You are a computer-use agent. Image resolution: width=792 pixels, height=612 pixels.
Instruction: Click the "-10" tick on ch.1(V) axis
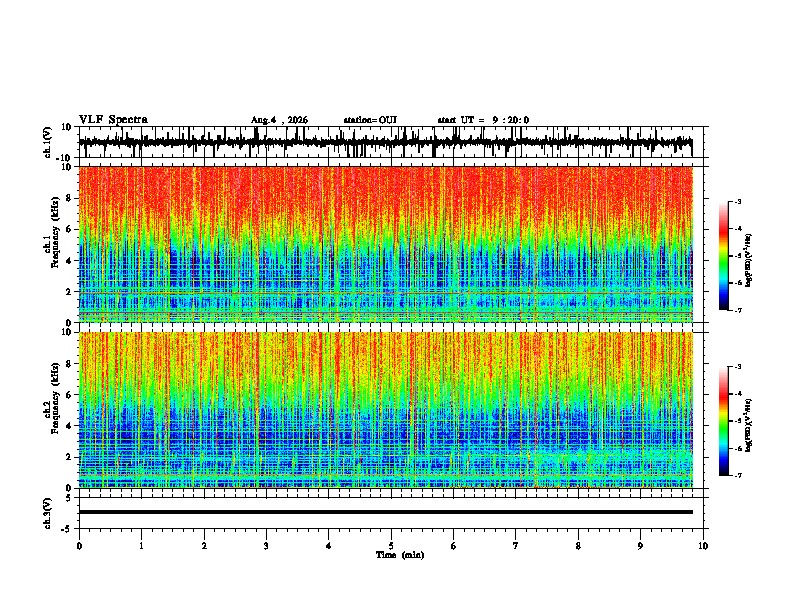65,158
